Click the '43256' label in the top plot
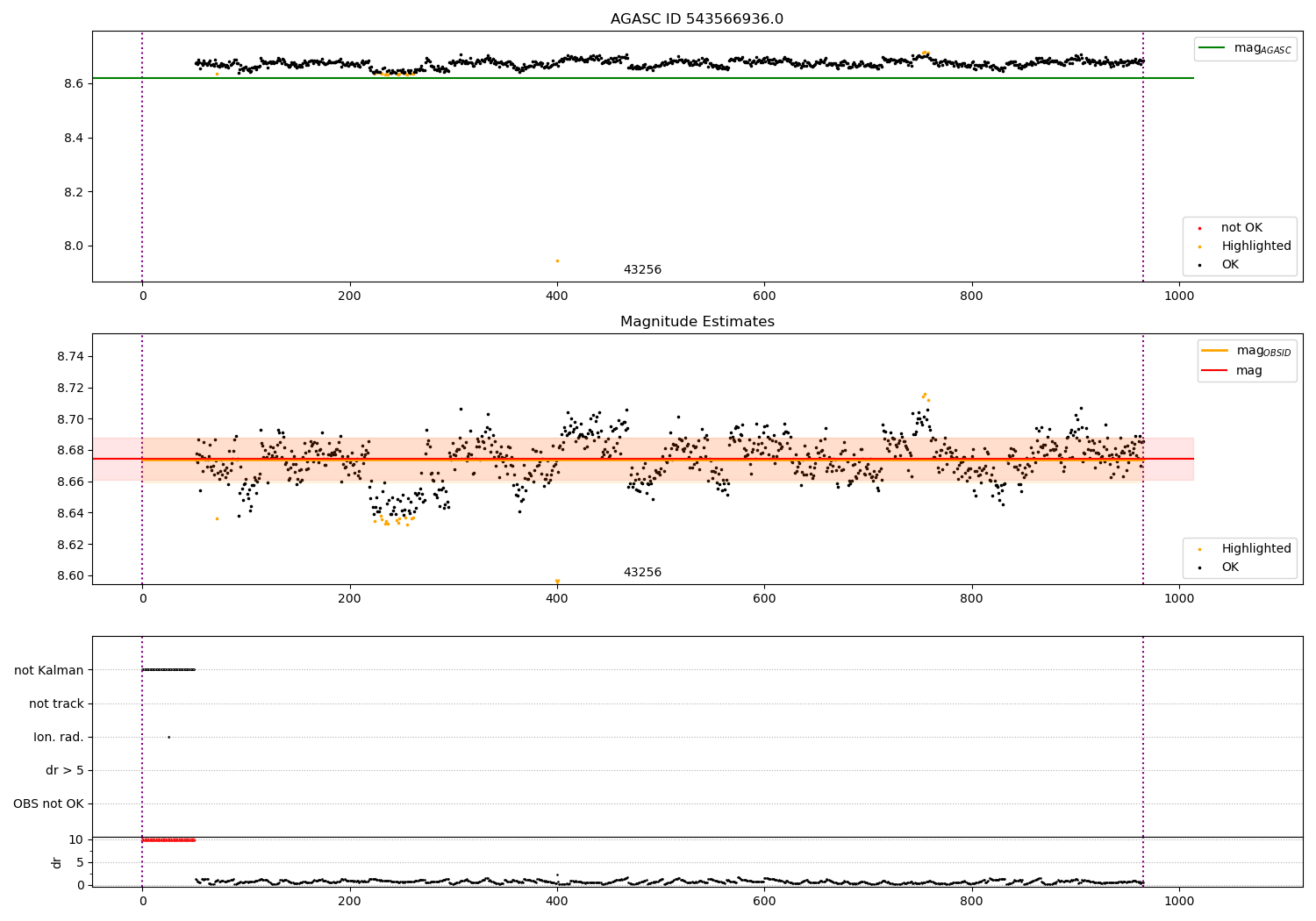Viewport: 1316px width, 921px height. [x=642, y=270]
